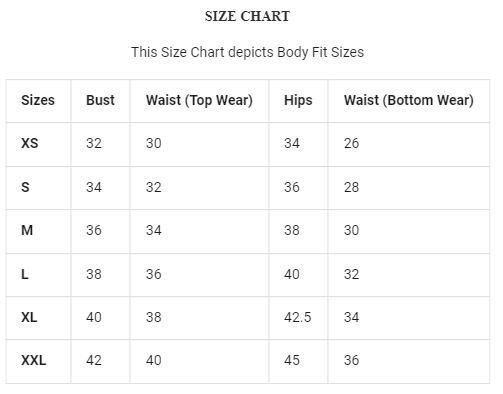Select the Waist (Bottom Wear) header

409,100
